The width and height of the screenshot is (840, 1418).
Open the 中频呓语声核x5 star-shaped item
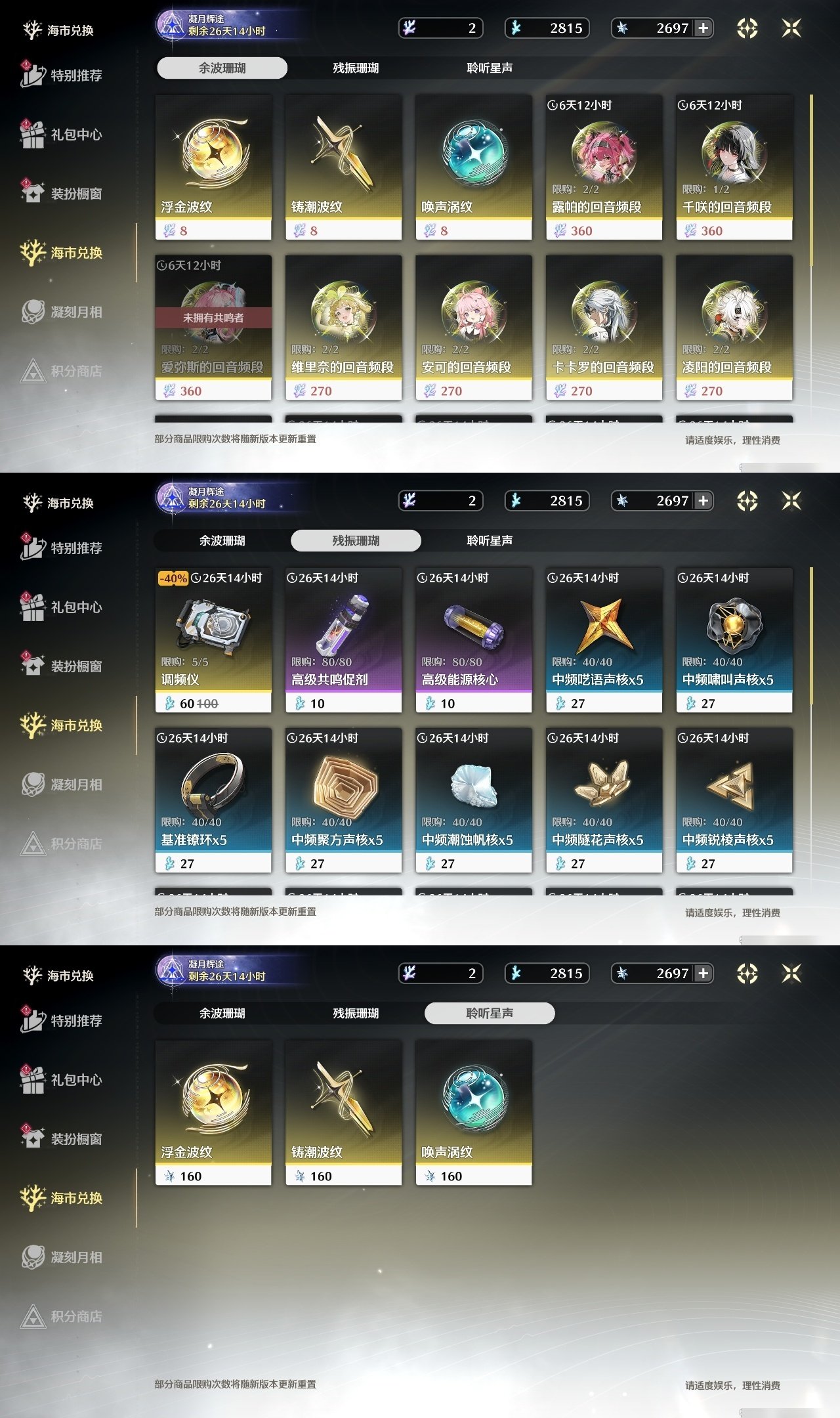click(x=604, y=640)
